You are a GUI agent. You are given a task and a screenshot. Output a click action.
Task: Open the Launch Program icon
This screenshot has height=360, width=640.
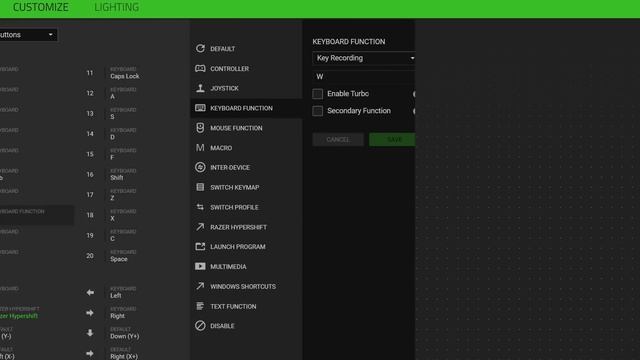[200, 247]
